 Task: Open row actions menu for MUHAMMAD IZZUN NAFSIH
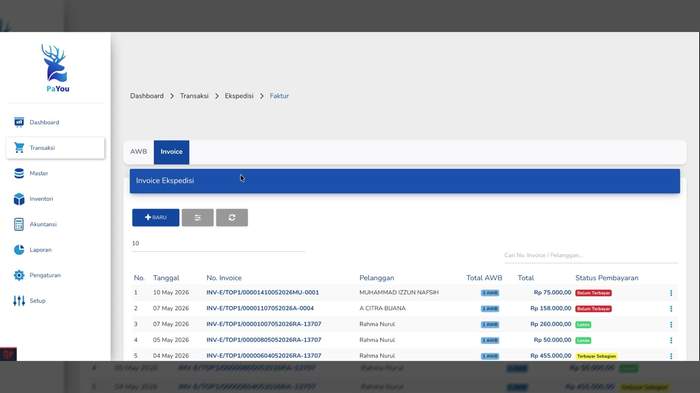(671, 293)
